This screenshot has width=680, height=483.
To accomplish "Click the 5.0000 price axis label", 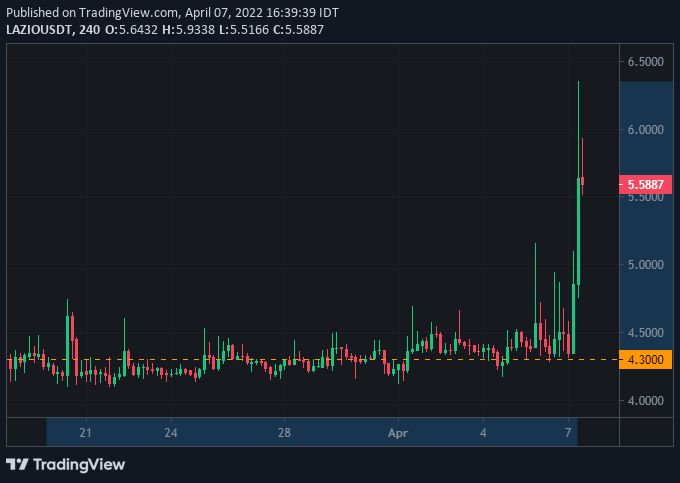I will coord(646,265).
